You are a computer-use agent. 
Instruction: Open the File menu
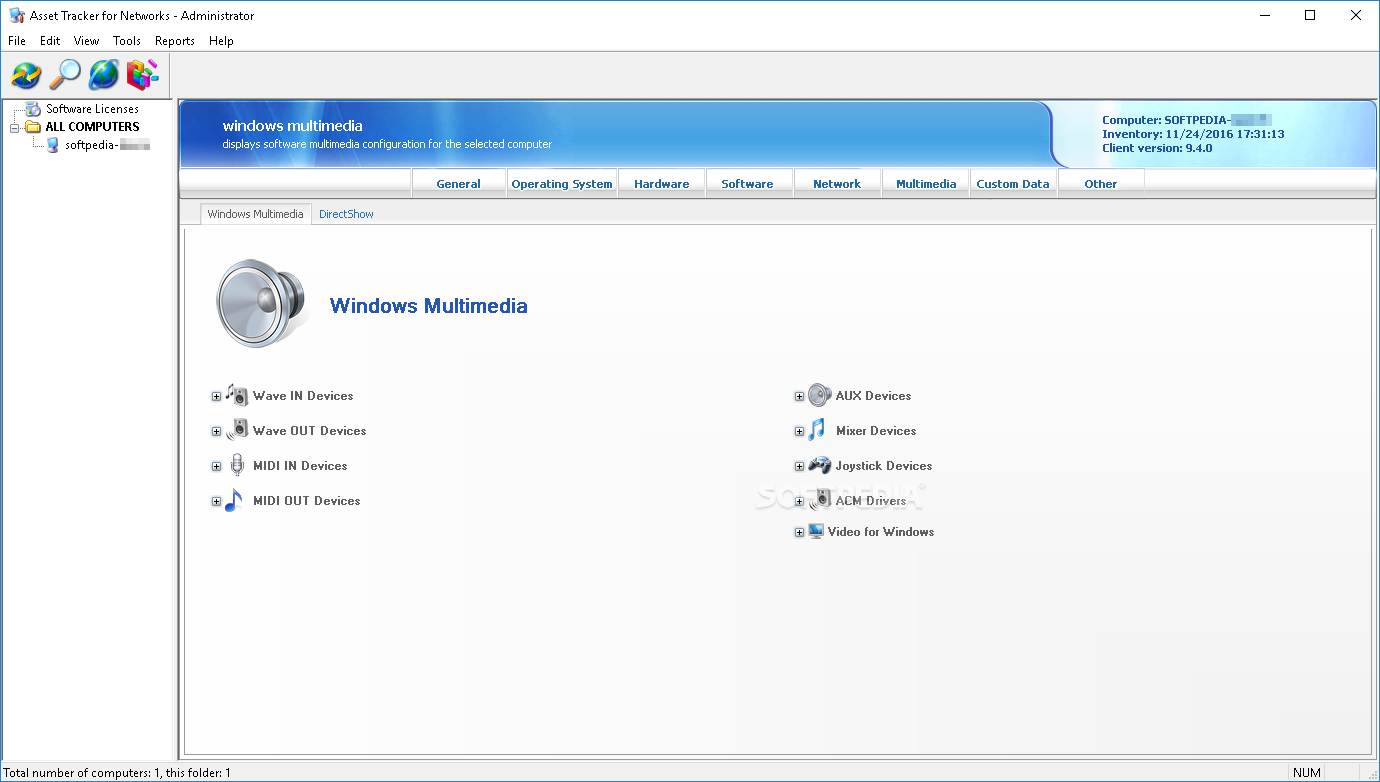pos(17,41)
